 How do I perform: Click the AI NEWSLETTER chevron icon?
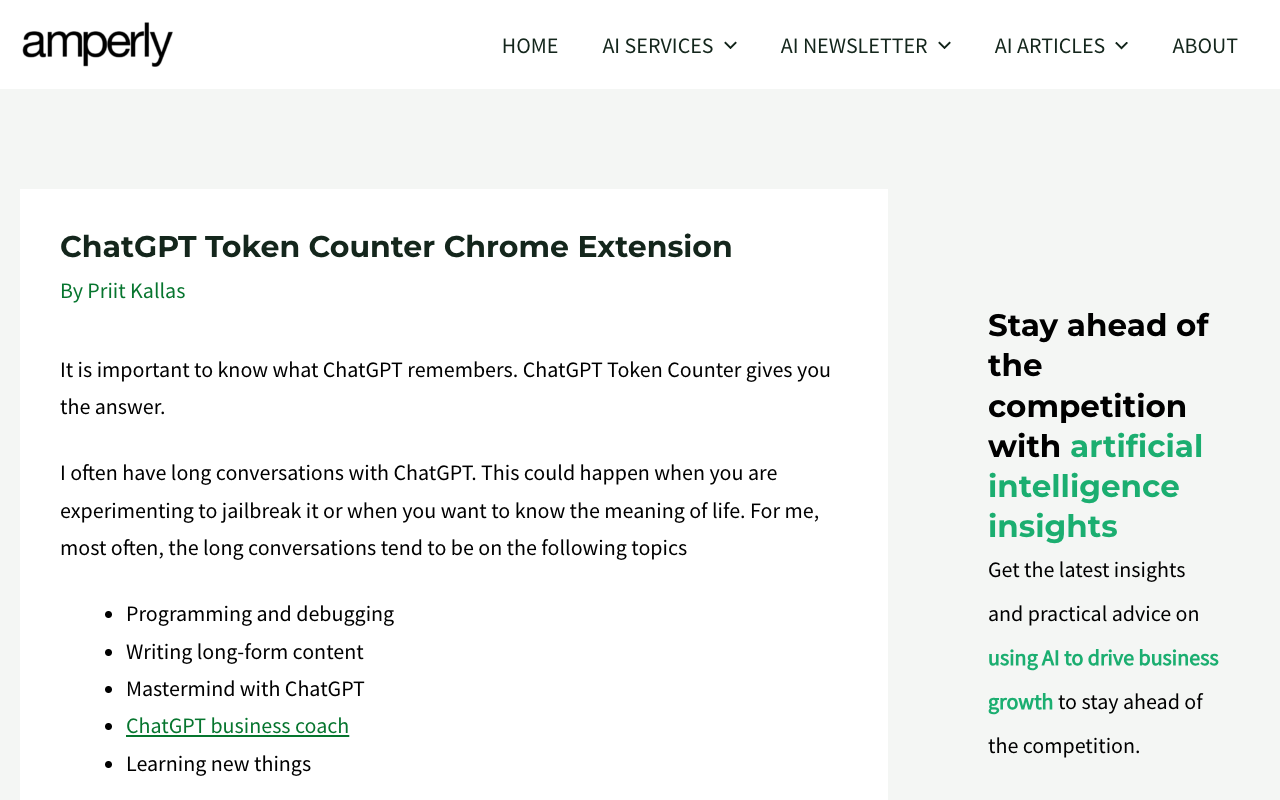click(x=944, y=45)
